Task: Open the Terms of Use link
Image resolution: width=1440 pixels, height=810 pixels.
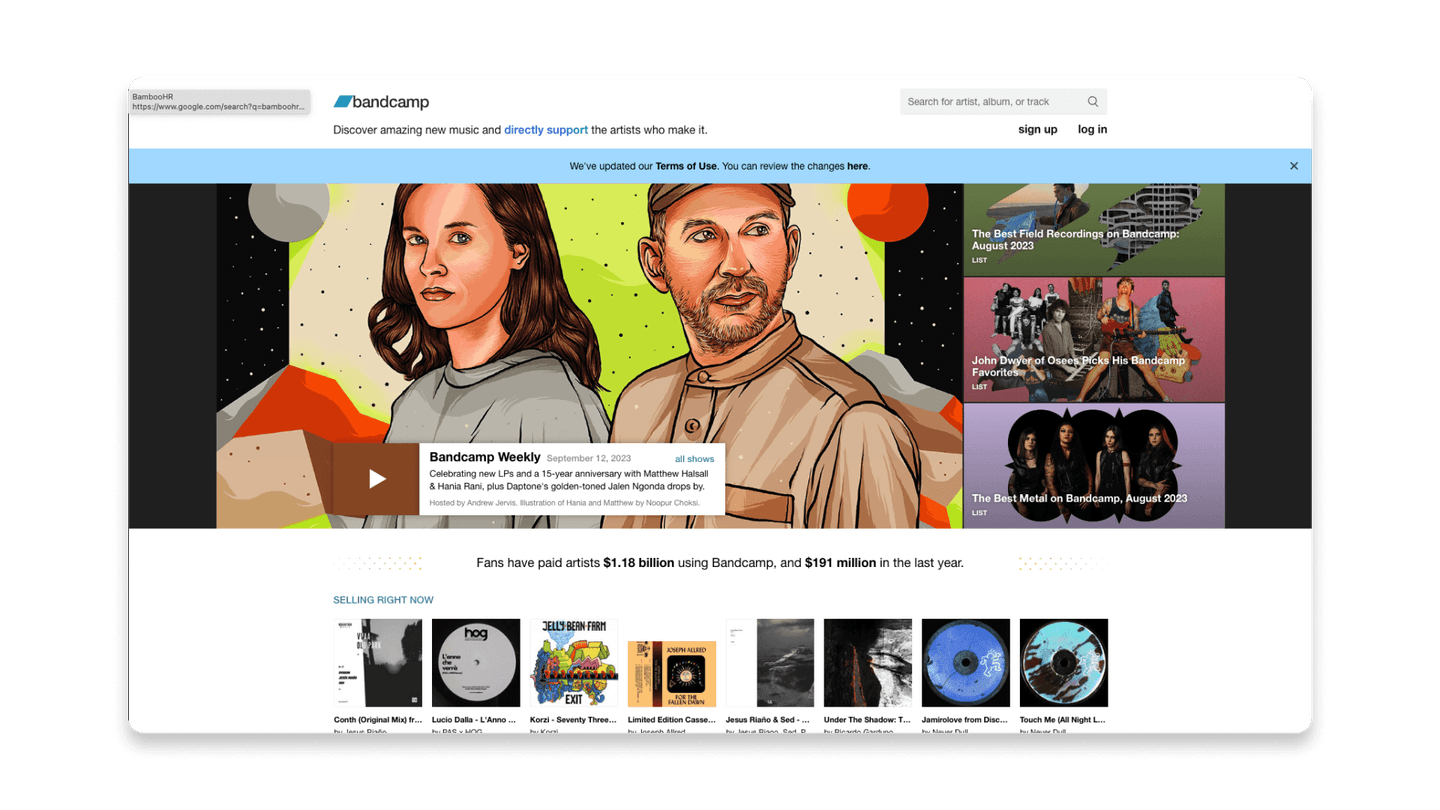Action: pos(686,166)
